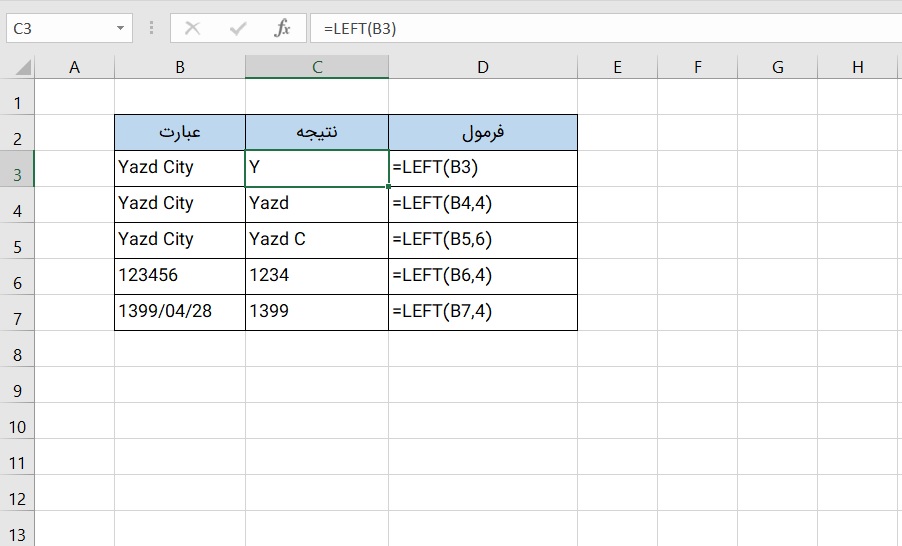Select cell B7 with date 1399/04/28
The width and height of the screenshot is (902, 546).
(x=180, y=312)
